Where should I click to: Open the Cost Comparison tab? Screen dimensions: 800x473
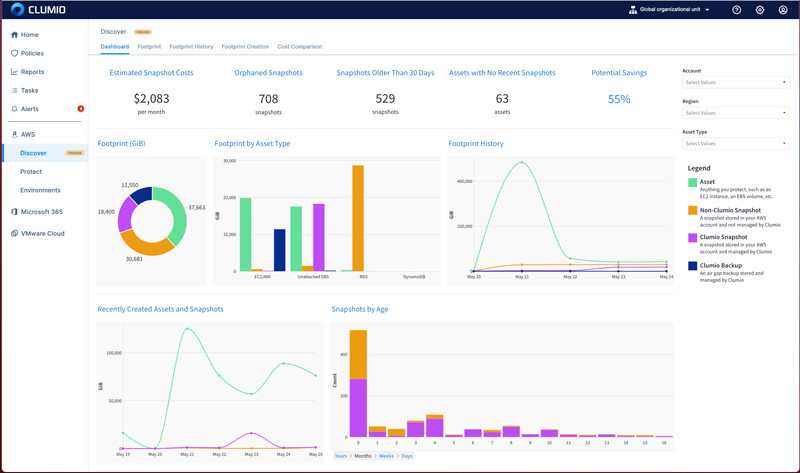coord(299,46)
